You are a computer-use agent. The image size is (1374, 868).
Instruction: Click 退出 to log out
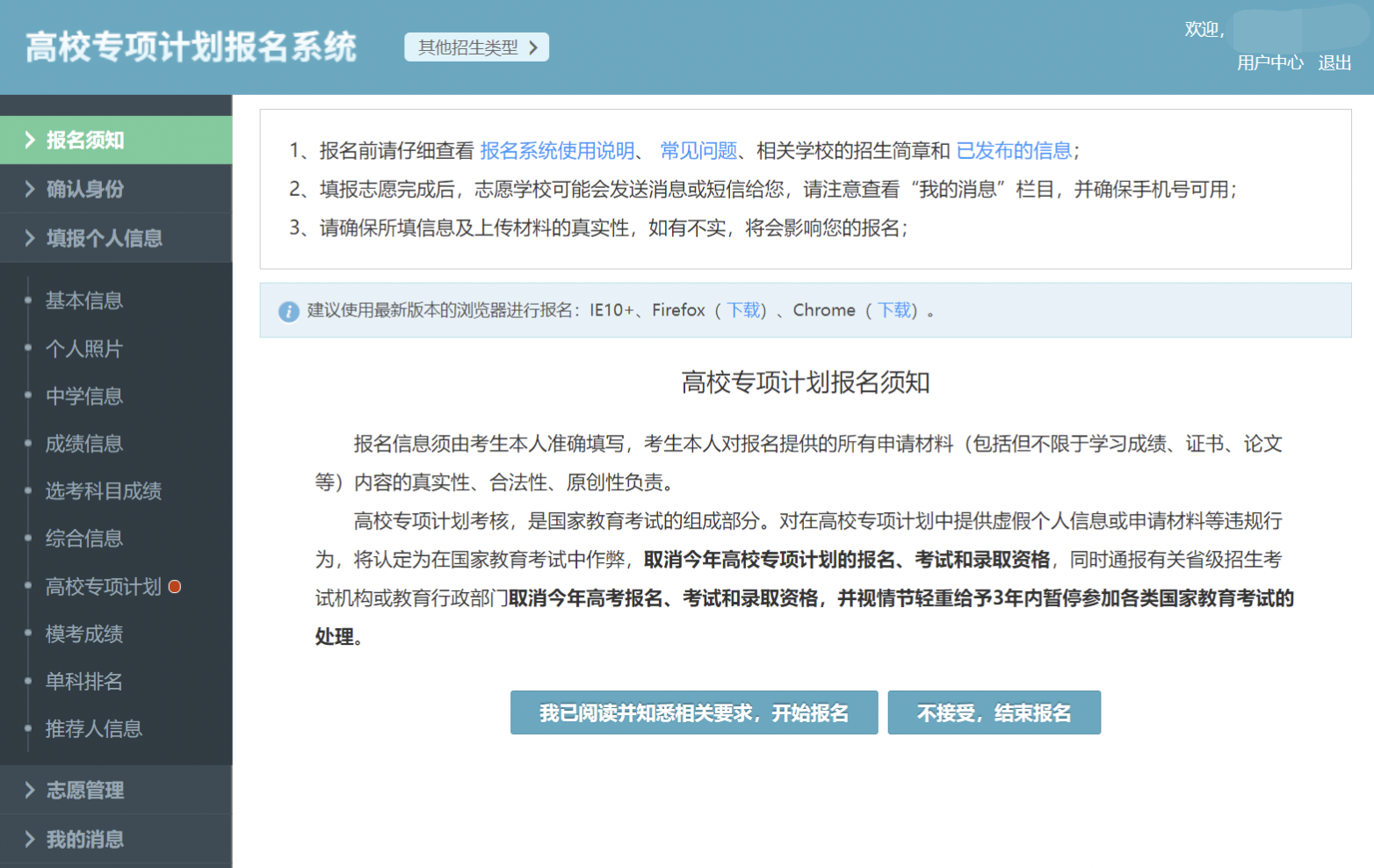pyautogui.click(x=1334, y=63)
